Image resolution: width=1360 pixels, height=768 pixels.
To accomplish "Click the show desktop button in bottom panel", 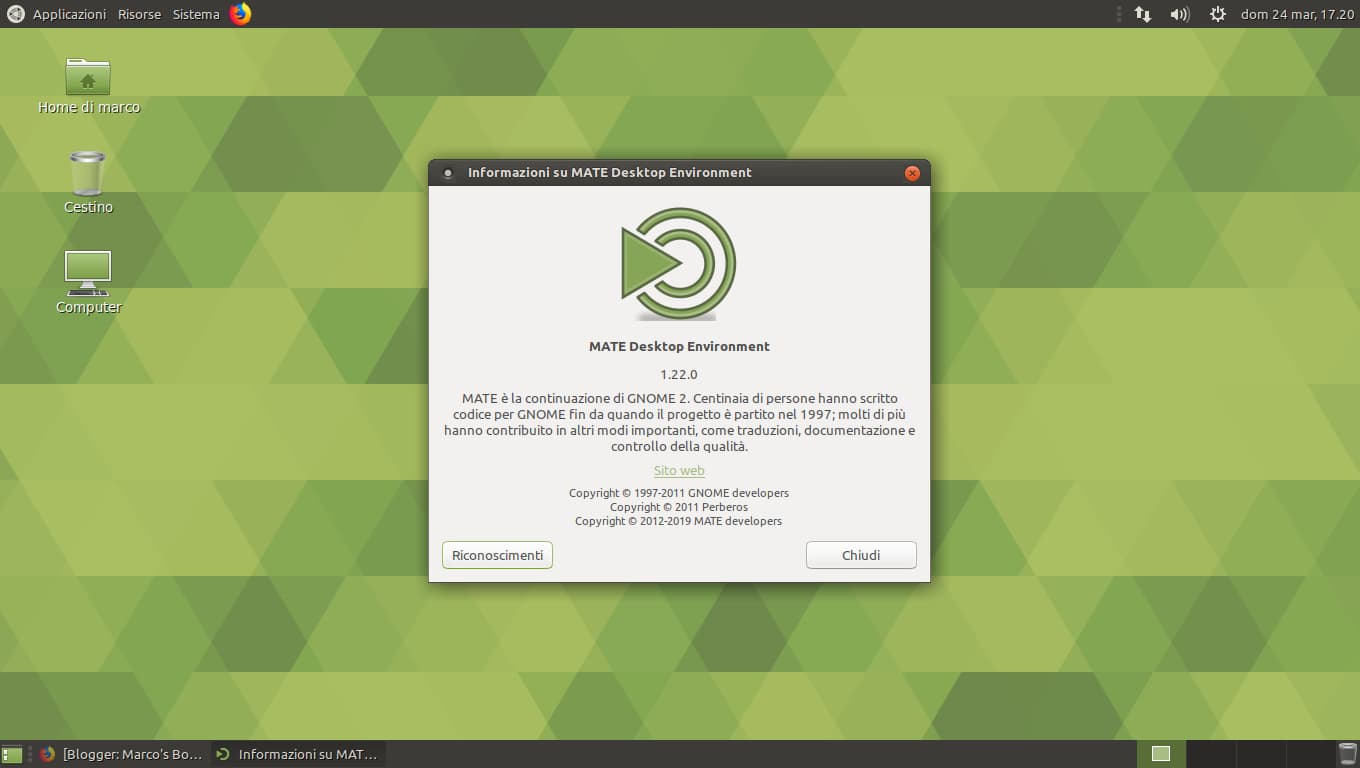I will tap(13, 754).
